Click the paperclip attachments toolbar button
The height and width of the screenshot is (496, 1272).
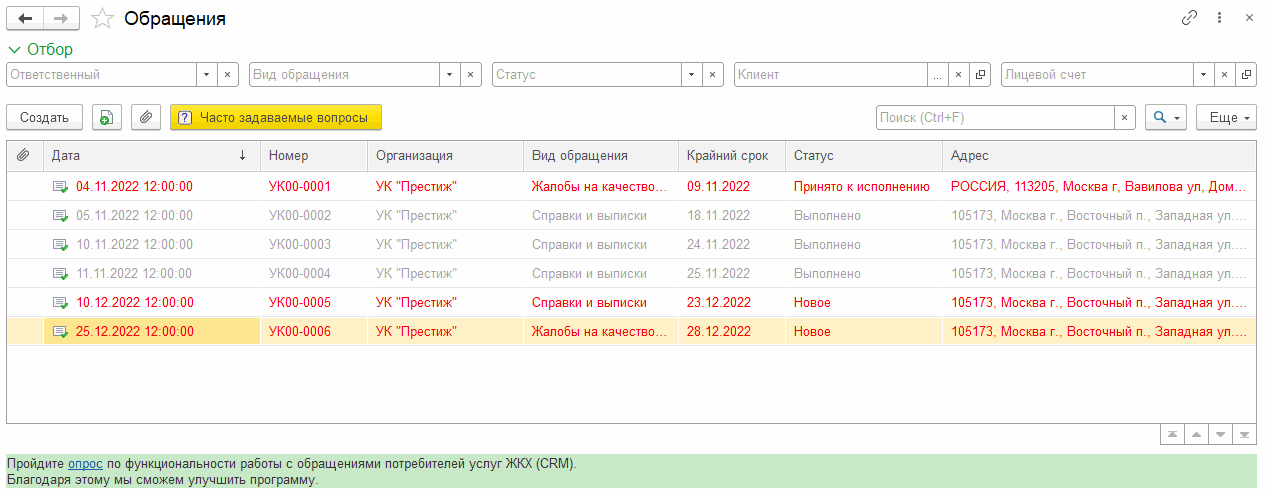[146, 117]
